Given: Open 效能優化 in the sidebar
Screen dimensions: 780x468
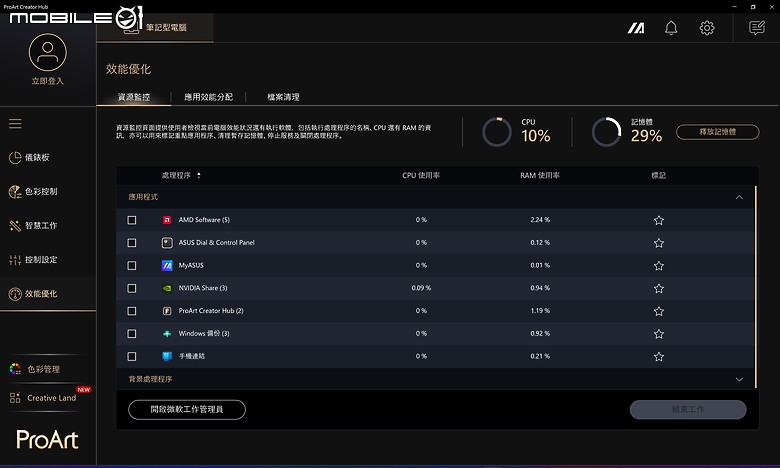Looking at the screenshot, I should (x=48, y=294).
